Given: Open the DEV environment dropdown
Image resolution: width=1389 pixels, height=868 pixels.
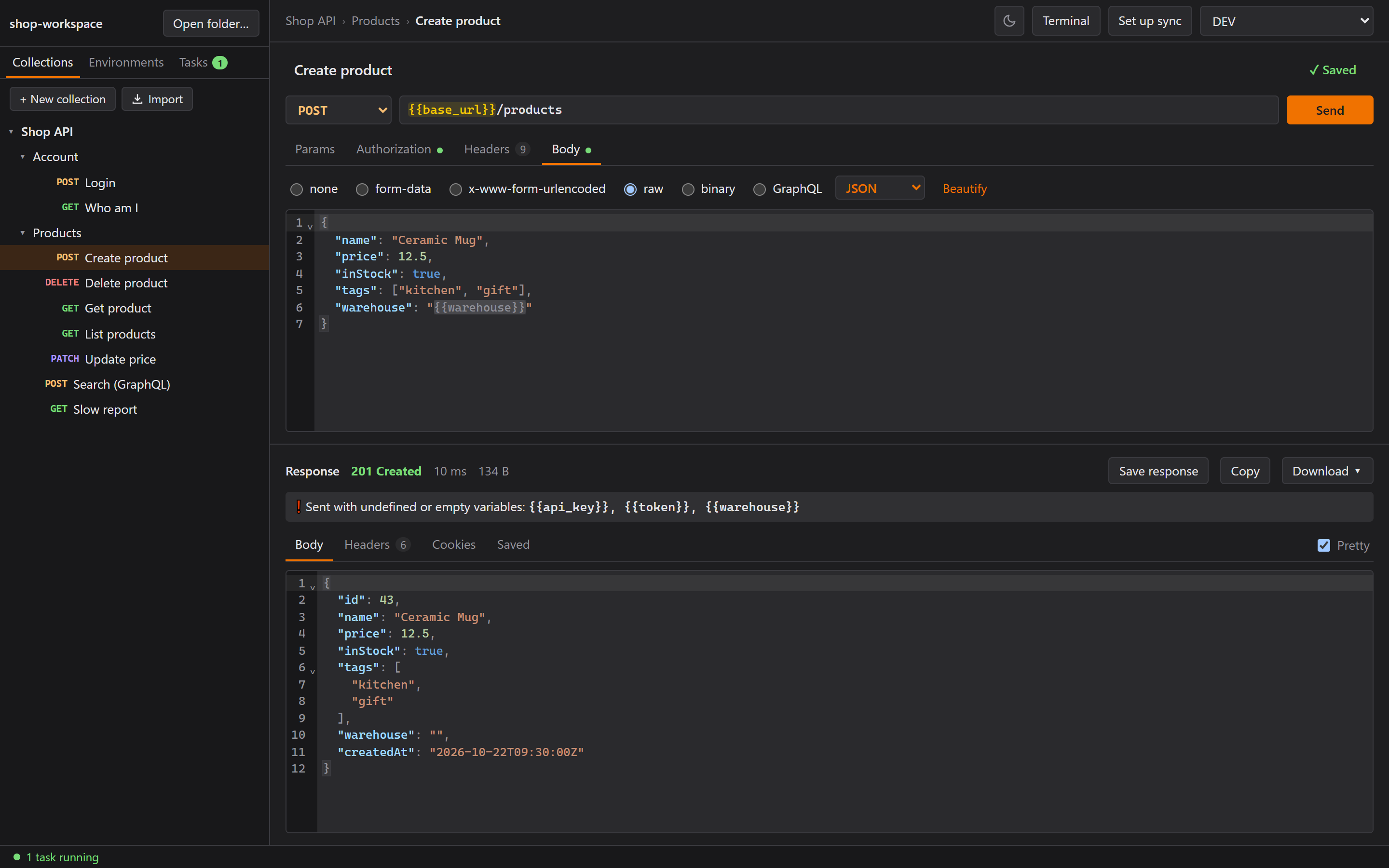Looking at the screenshot, I should click(1286, 21).
